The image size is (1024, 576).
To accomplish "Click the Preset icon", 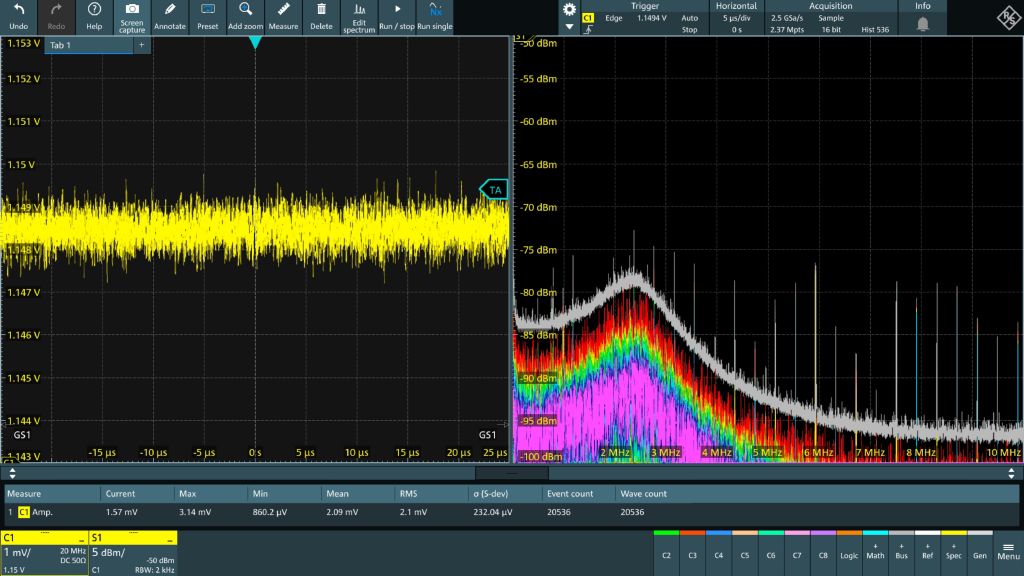I will pyautogui.click(x=208, y=15).
